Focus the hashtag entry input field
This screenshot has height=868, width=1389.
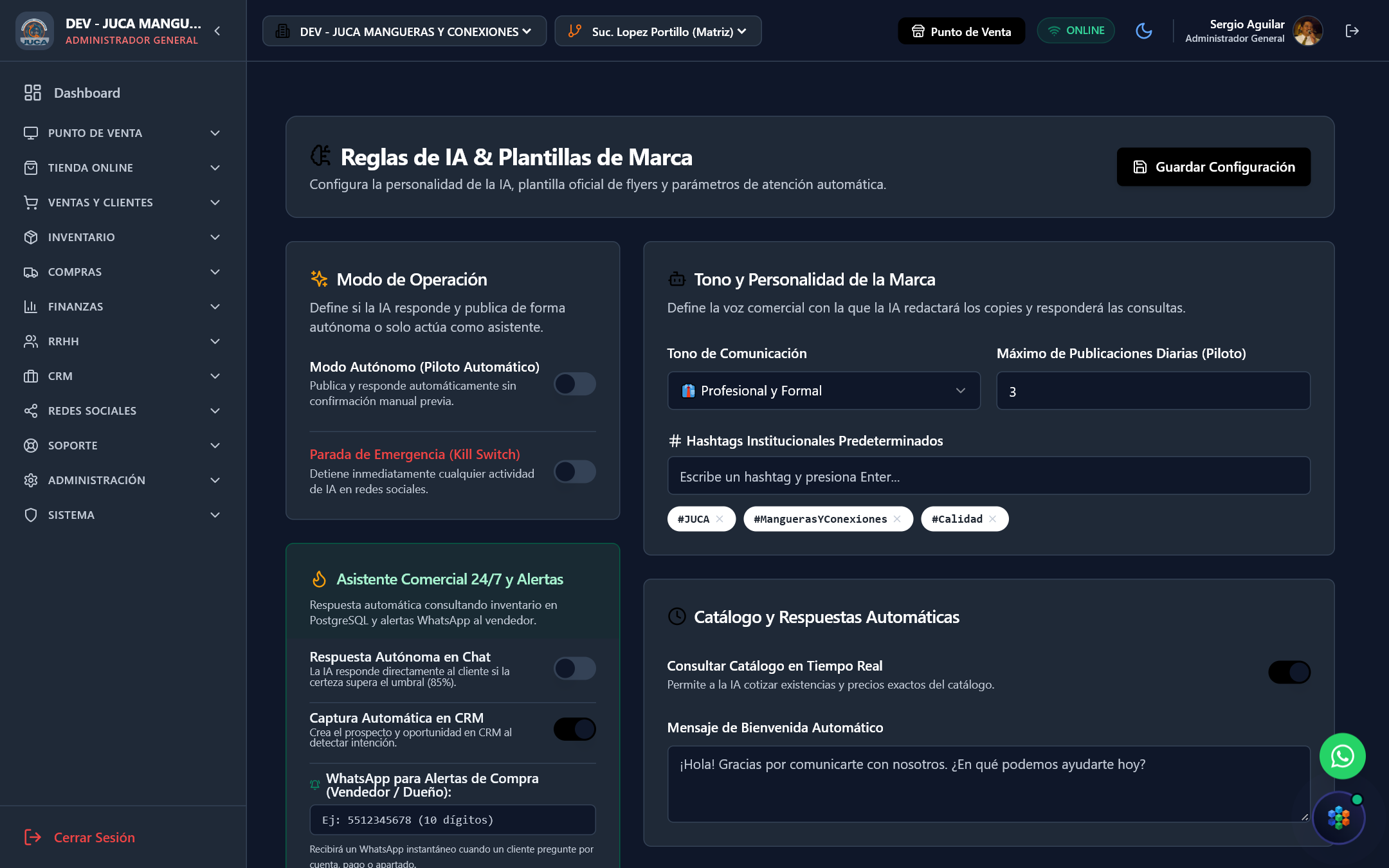[988, 476]
